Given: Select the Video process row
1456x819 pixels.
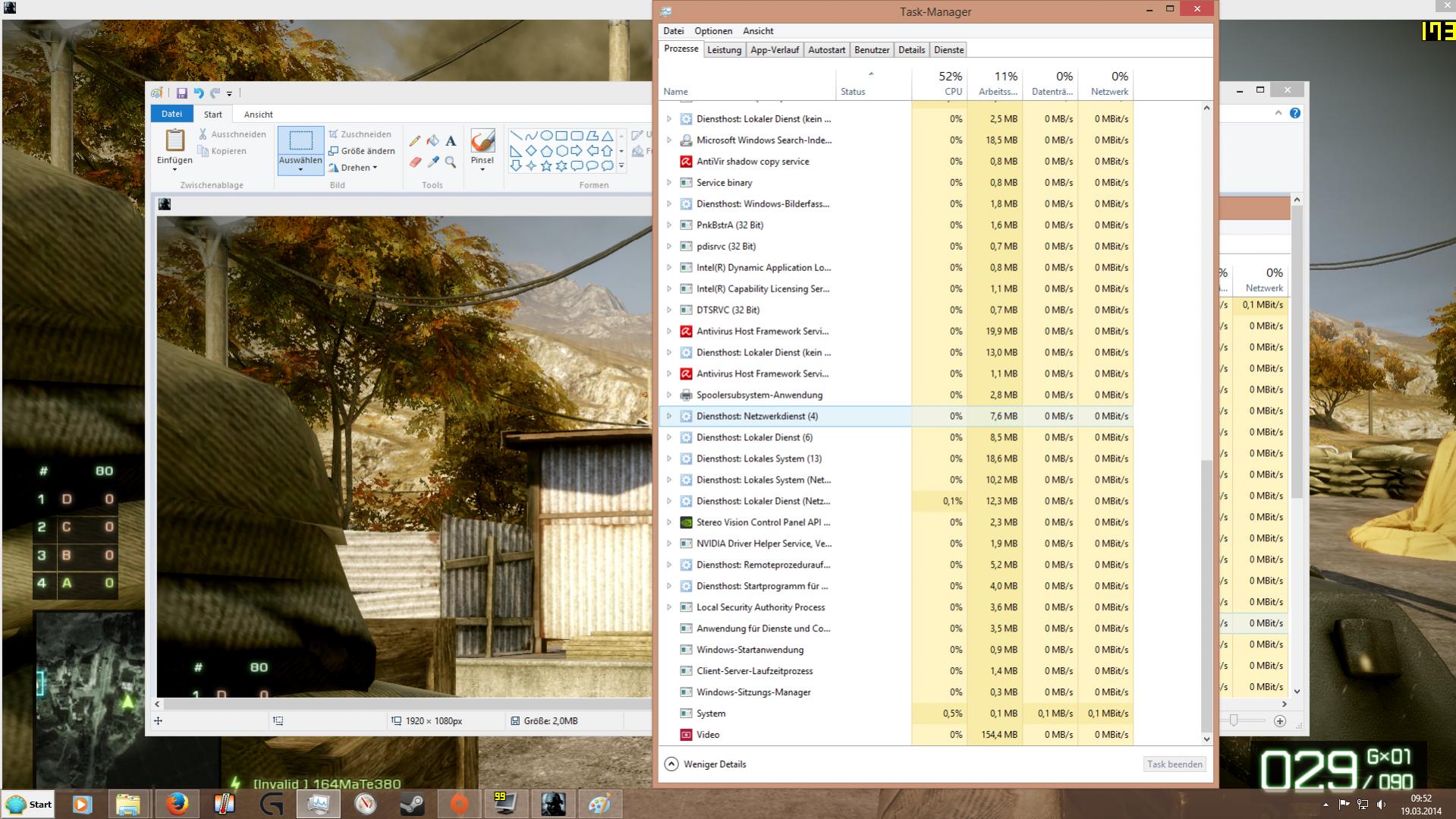Looking at the screenshot, I should [x=897, y=735].
